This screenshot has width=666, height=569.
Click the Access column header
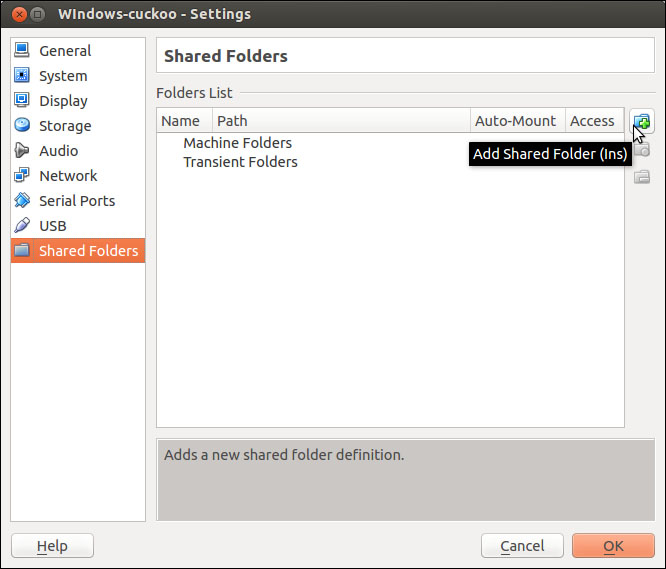(x=594, y=121)
